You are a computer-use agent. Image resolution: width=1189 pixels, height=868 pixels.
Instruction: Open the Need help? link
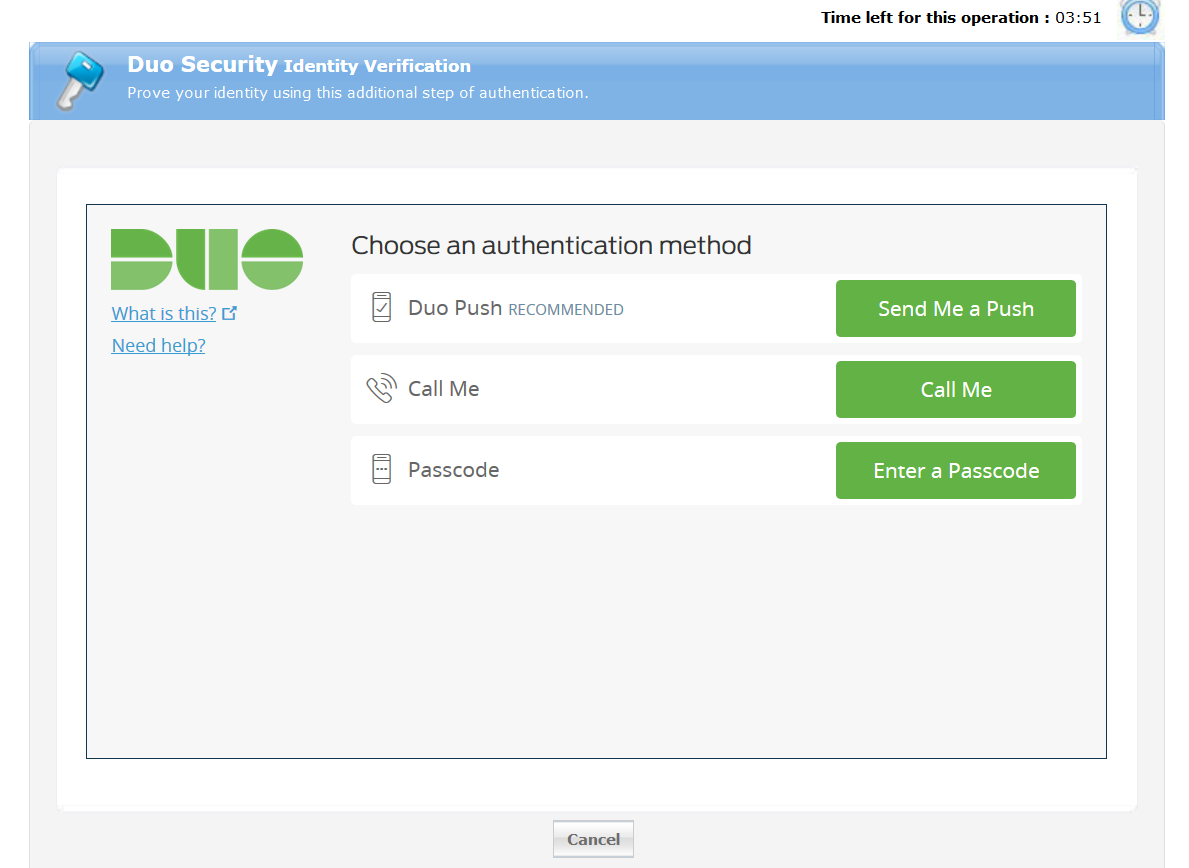click(158, 346)
